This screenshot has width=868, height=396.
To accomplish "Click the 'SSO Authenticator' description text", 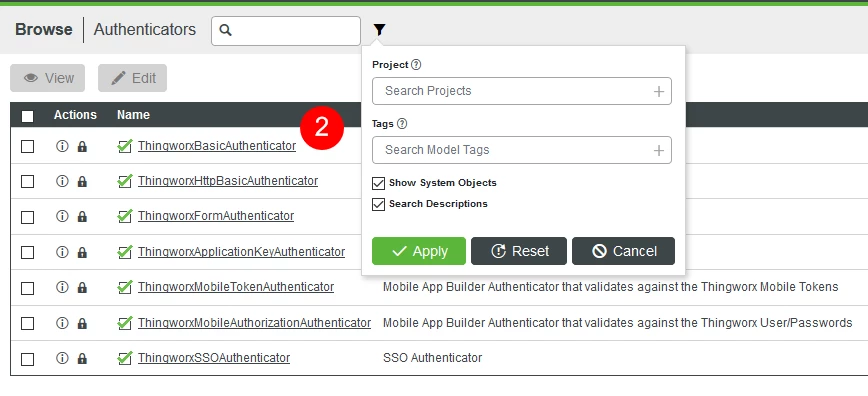I will 432,358.
